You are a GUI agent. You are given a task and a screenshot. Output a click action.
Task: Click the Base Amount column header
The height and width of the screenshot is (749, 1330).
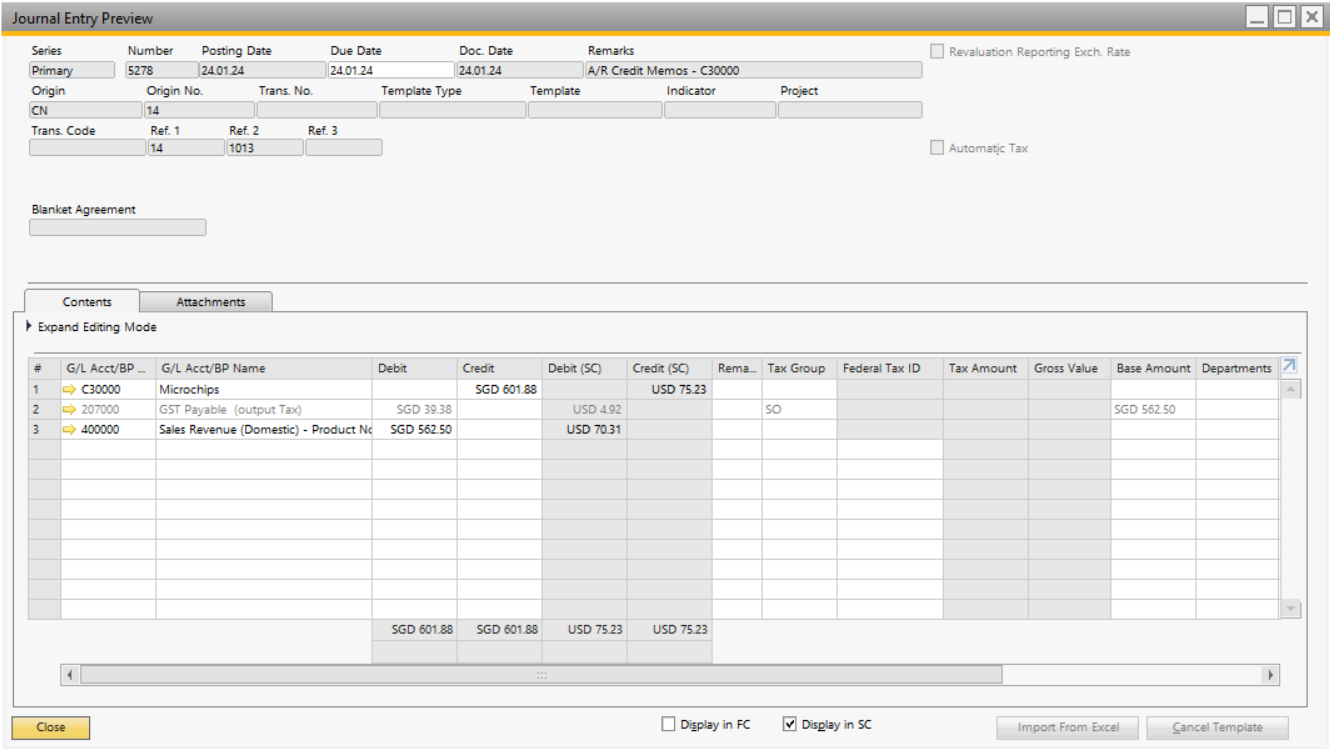1154,368
